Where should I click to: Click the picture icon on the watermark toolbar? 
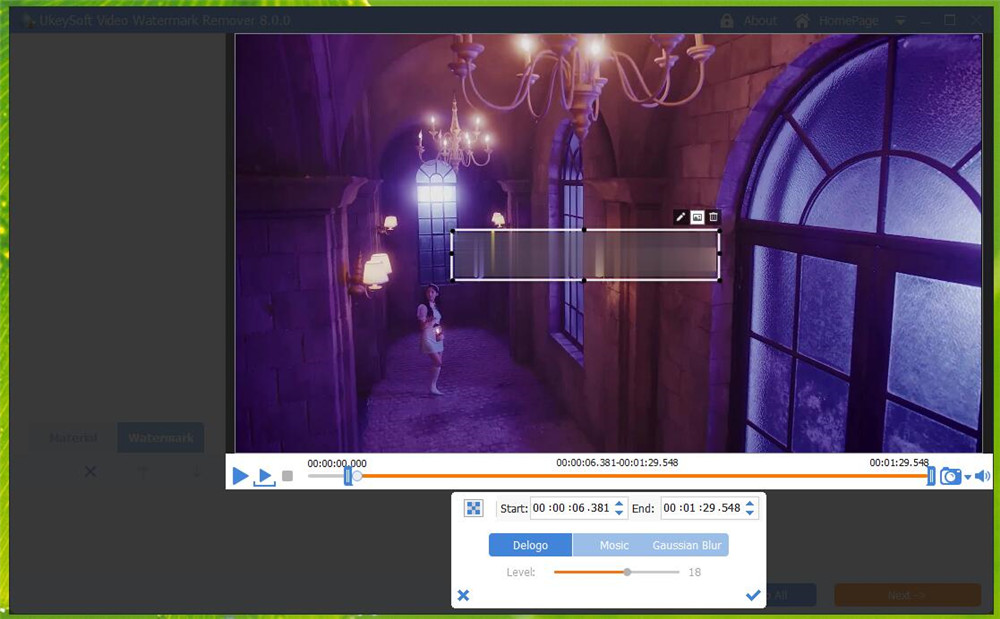(697, 216)
